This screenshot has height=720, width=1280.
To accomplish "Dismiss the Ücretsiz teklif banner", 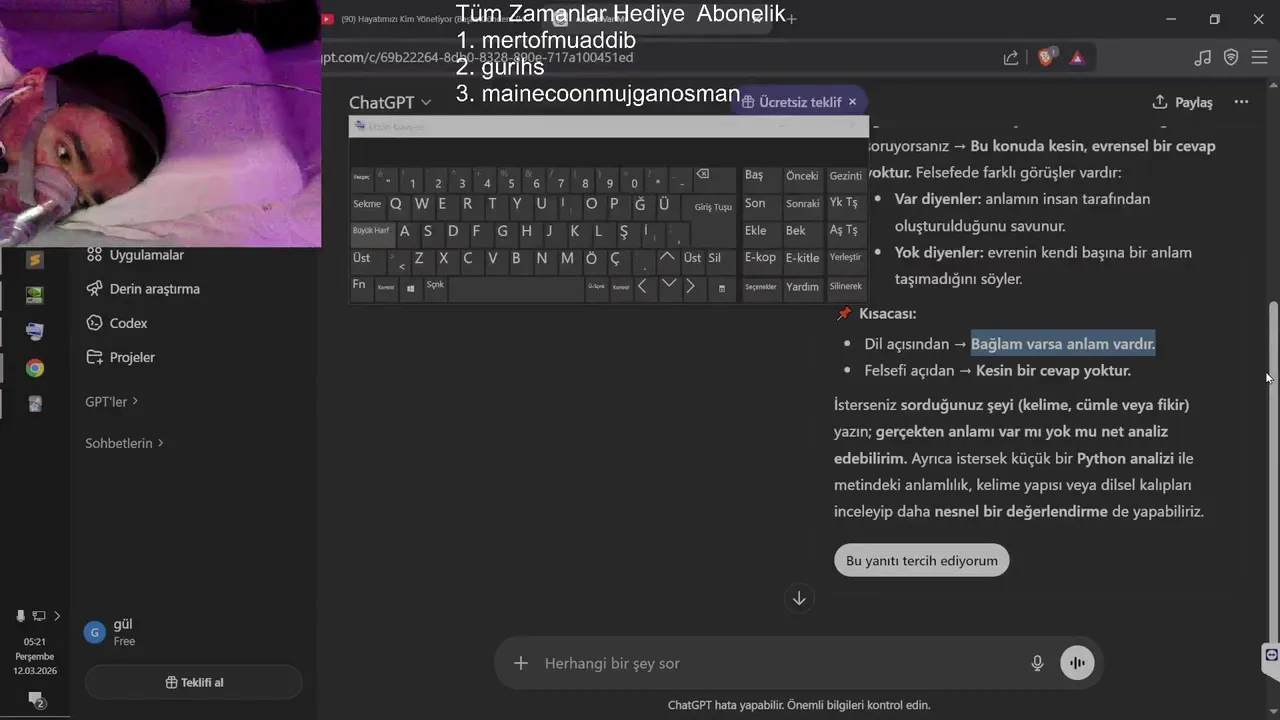I will coord(852,102).
